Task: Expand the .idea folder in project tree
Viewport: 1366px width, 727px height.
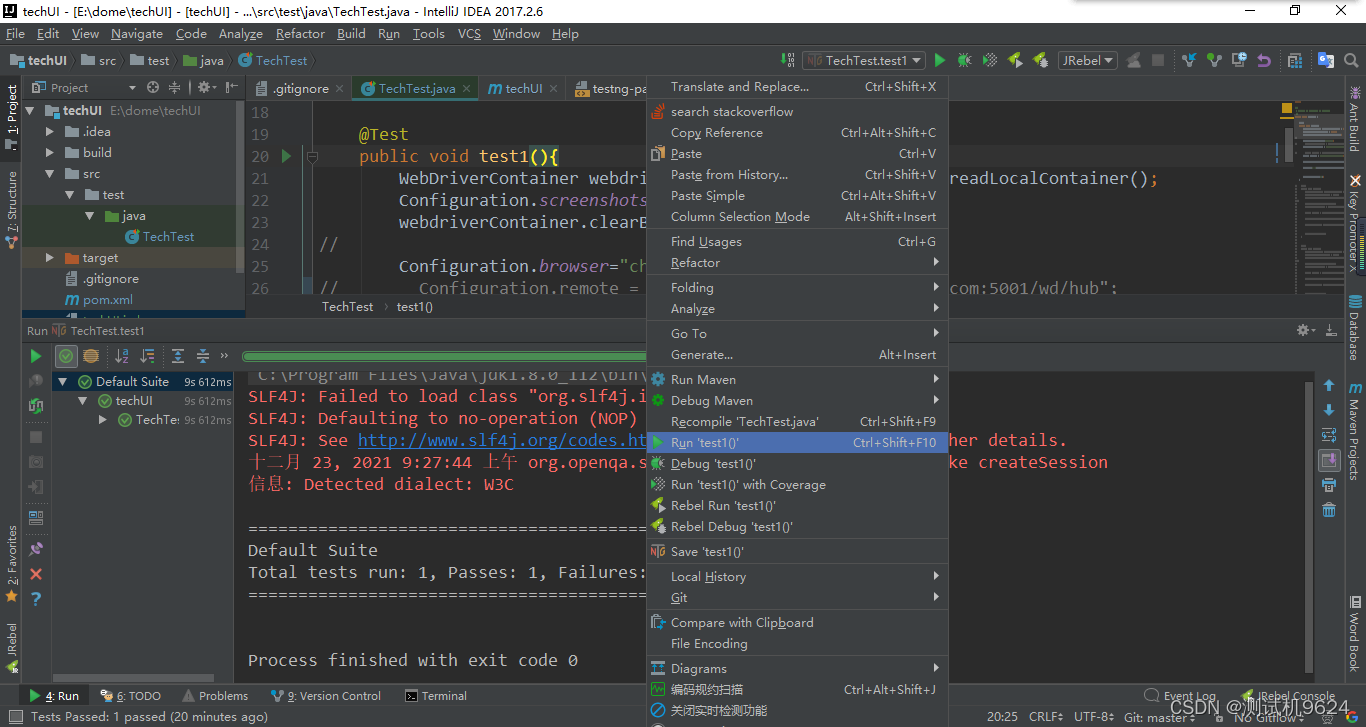Action: (x=50, y=132)
